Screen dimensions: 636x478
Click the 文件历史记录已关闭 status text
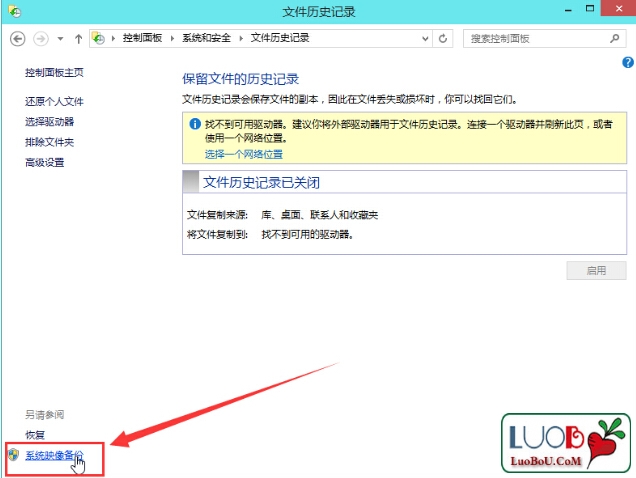(x=261, y=183)
